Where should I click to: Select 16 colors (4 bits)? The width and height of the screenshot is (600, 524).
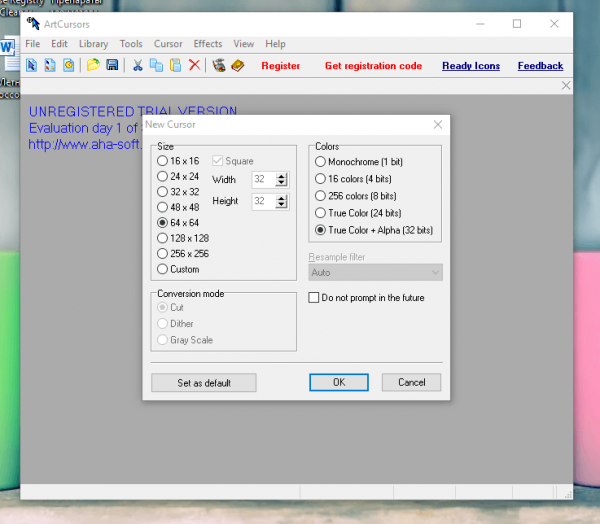(x=353, y=179)
